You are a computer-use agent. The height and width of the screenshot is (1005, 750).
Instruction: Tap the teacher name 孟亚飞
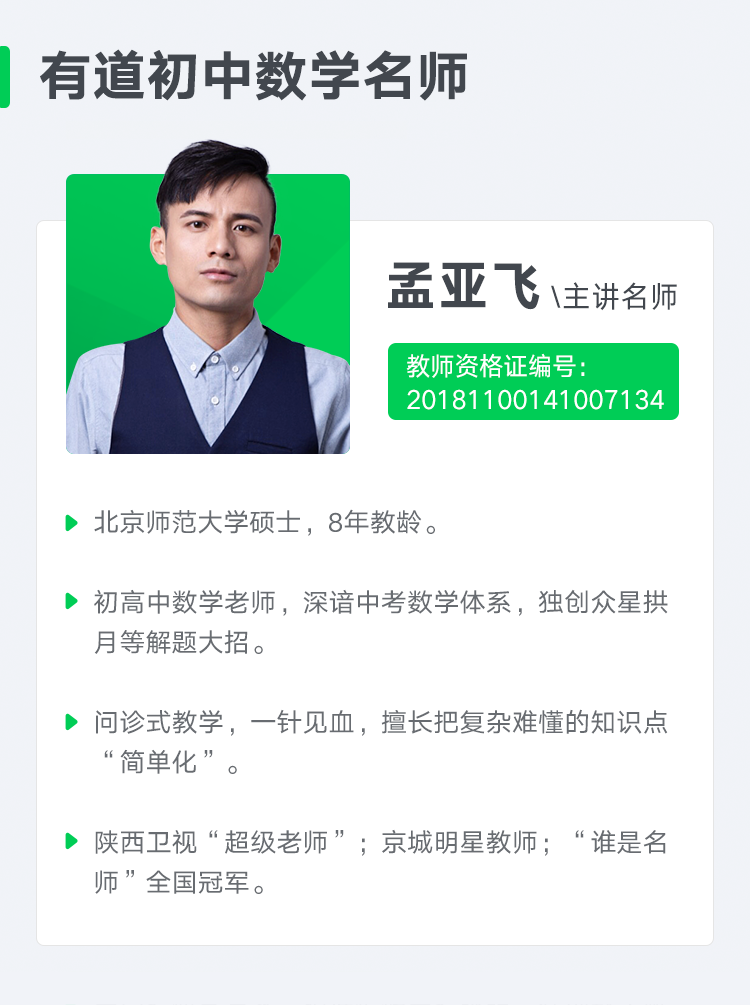[x=463, y=287]
